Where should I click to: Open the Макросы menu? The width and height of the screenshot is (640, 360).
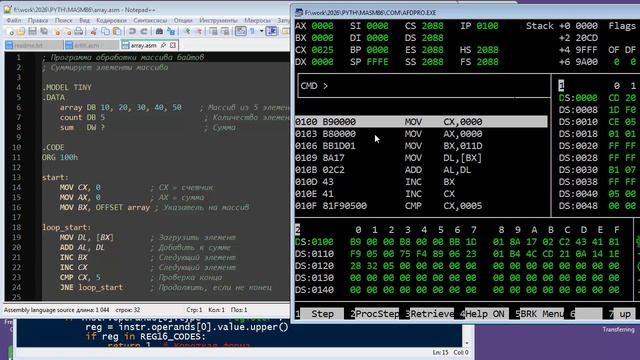(257, 20)
